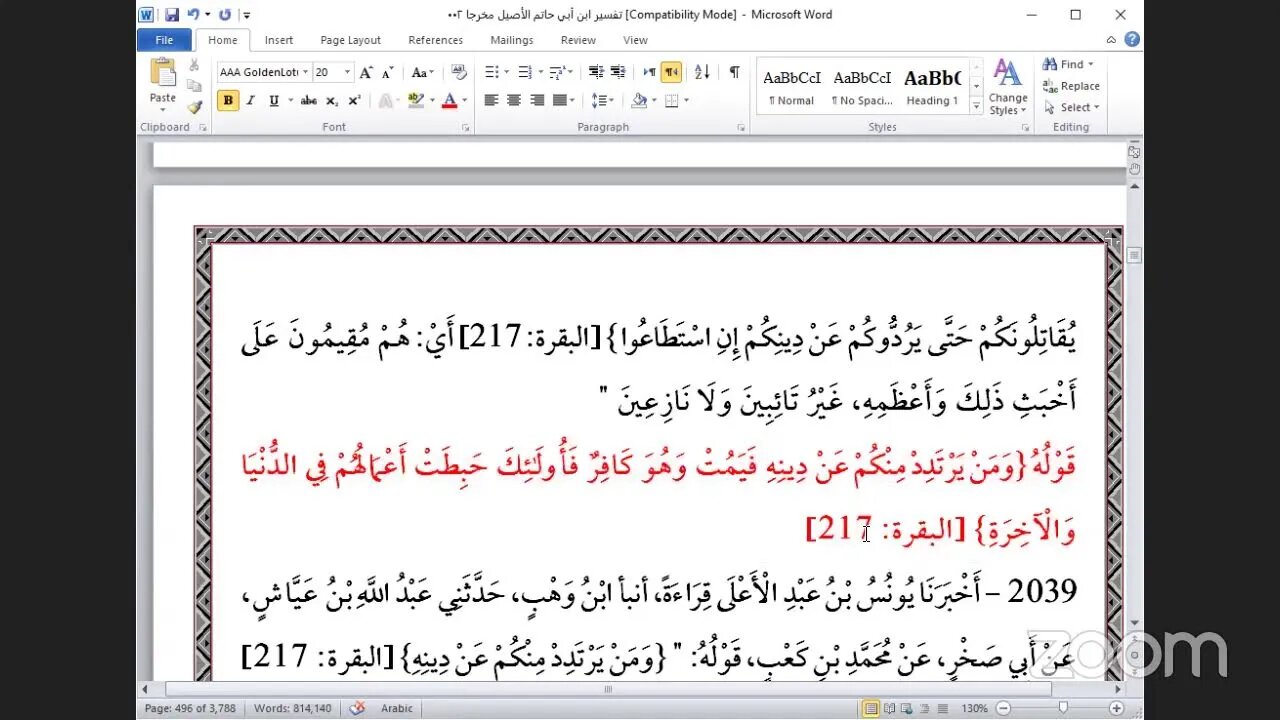Expand the Find dropdown arrow
This screenshot has height=720, width=1280.
click(x=1089, y=64)
